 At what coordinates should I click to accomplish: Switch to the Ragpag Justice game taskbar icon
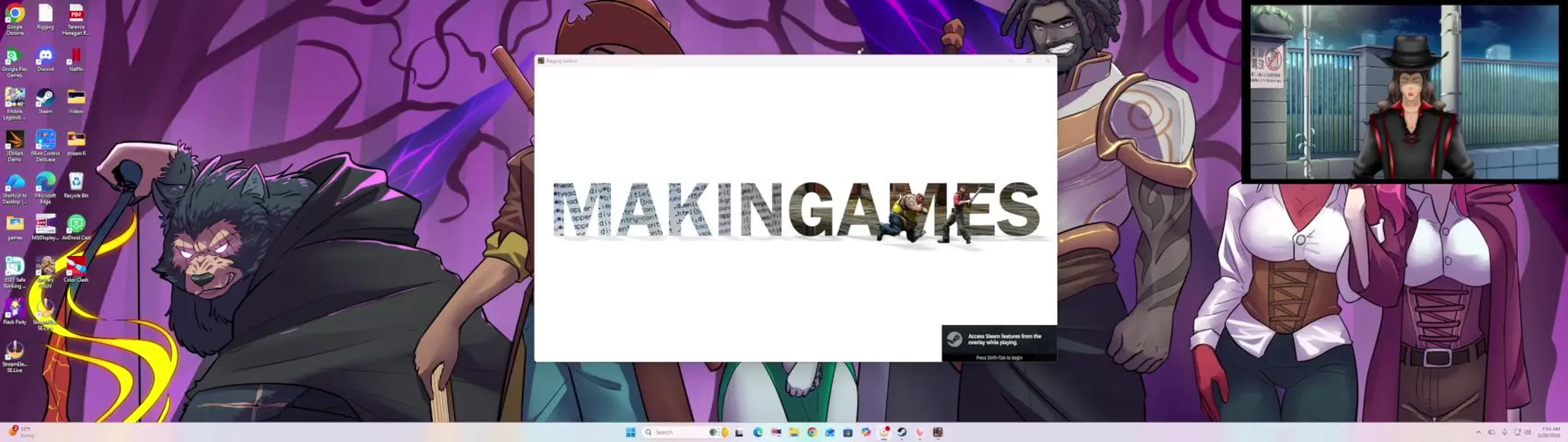[937, 432]
